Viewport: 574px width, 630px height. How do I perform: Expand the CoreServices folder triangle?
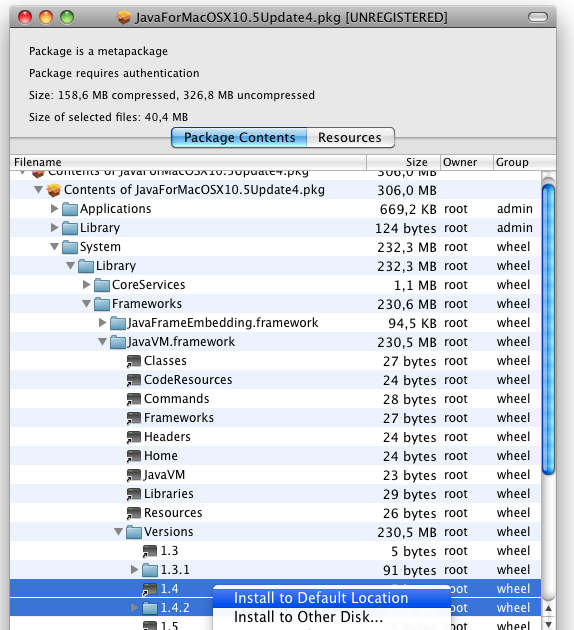click(86, 284)
